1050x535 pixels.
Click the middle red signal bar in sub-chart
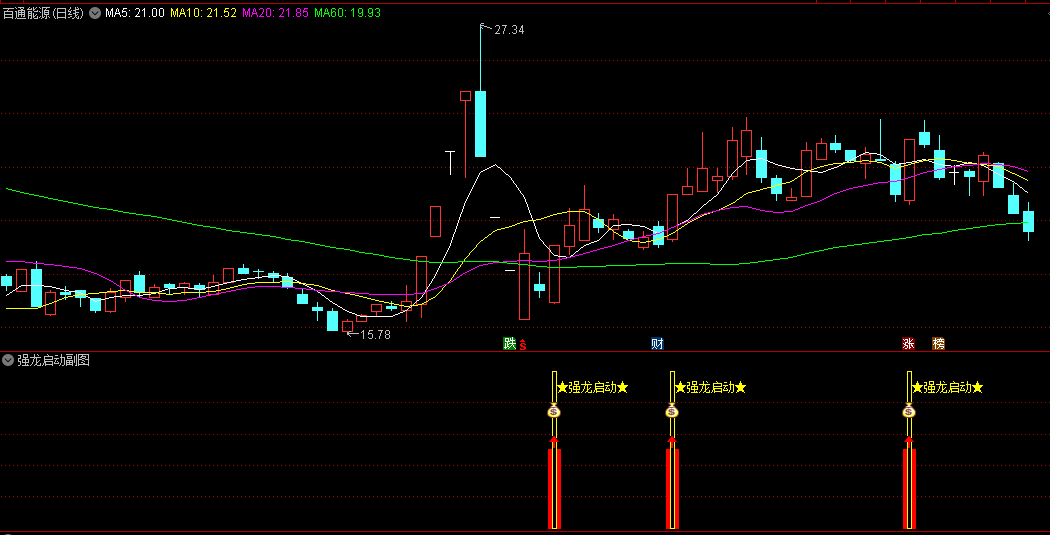672,489
